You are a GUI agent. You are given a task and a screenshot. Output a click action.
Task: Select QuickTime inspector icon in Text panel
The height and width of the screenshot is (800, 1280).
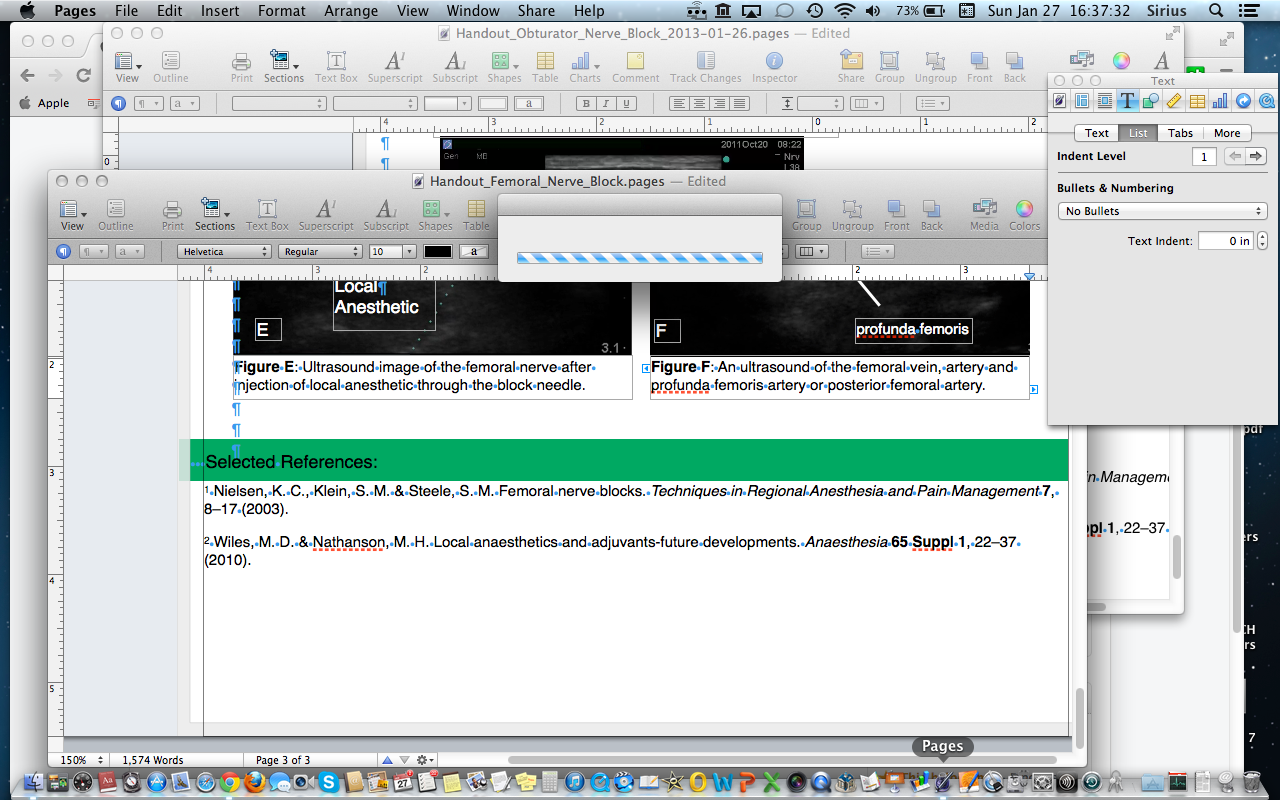(x=1266, y=100)
